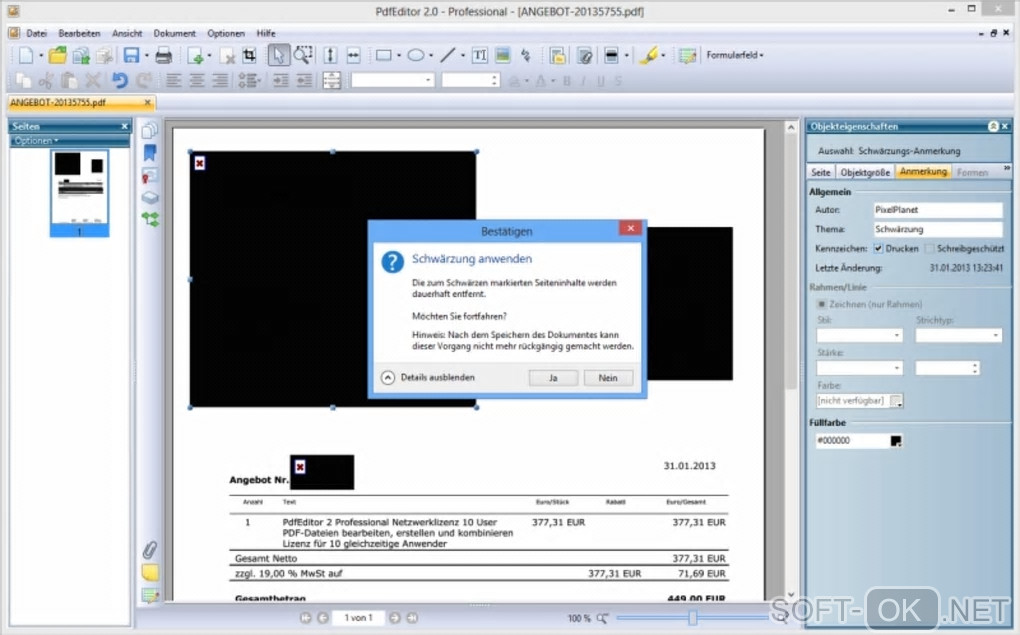Viewport: 1020px width, 635px height.
Task: Expand highlighter tool dropdown arrow
Action: [x=664, y=55]
